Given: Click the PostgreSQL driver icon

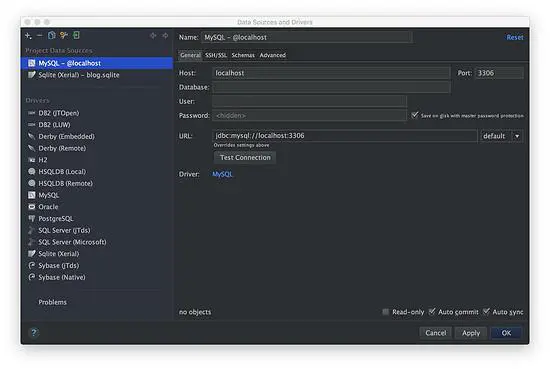Looking at the screenshot, I should pyautogui.click(x=32, y=219).
